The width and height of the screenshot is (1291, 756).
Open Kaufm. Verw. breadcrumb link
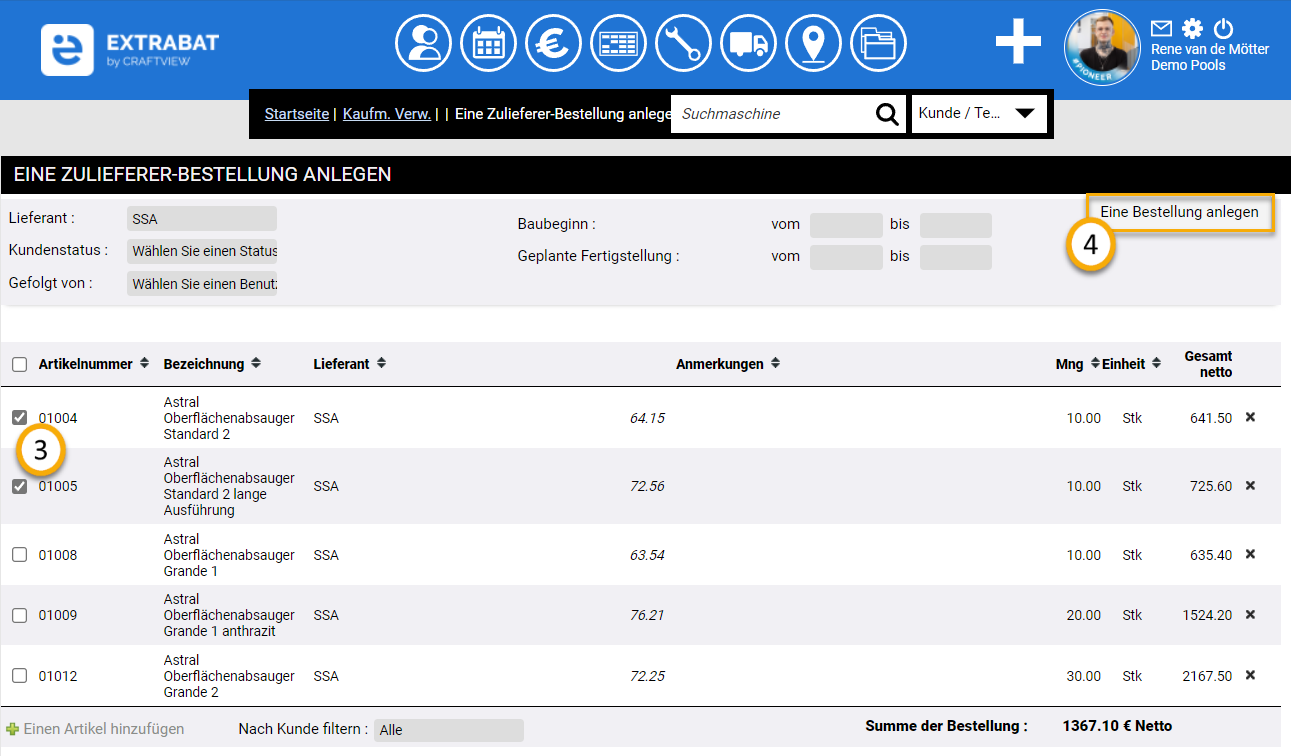pos(387,114)
